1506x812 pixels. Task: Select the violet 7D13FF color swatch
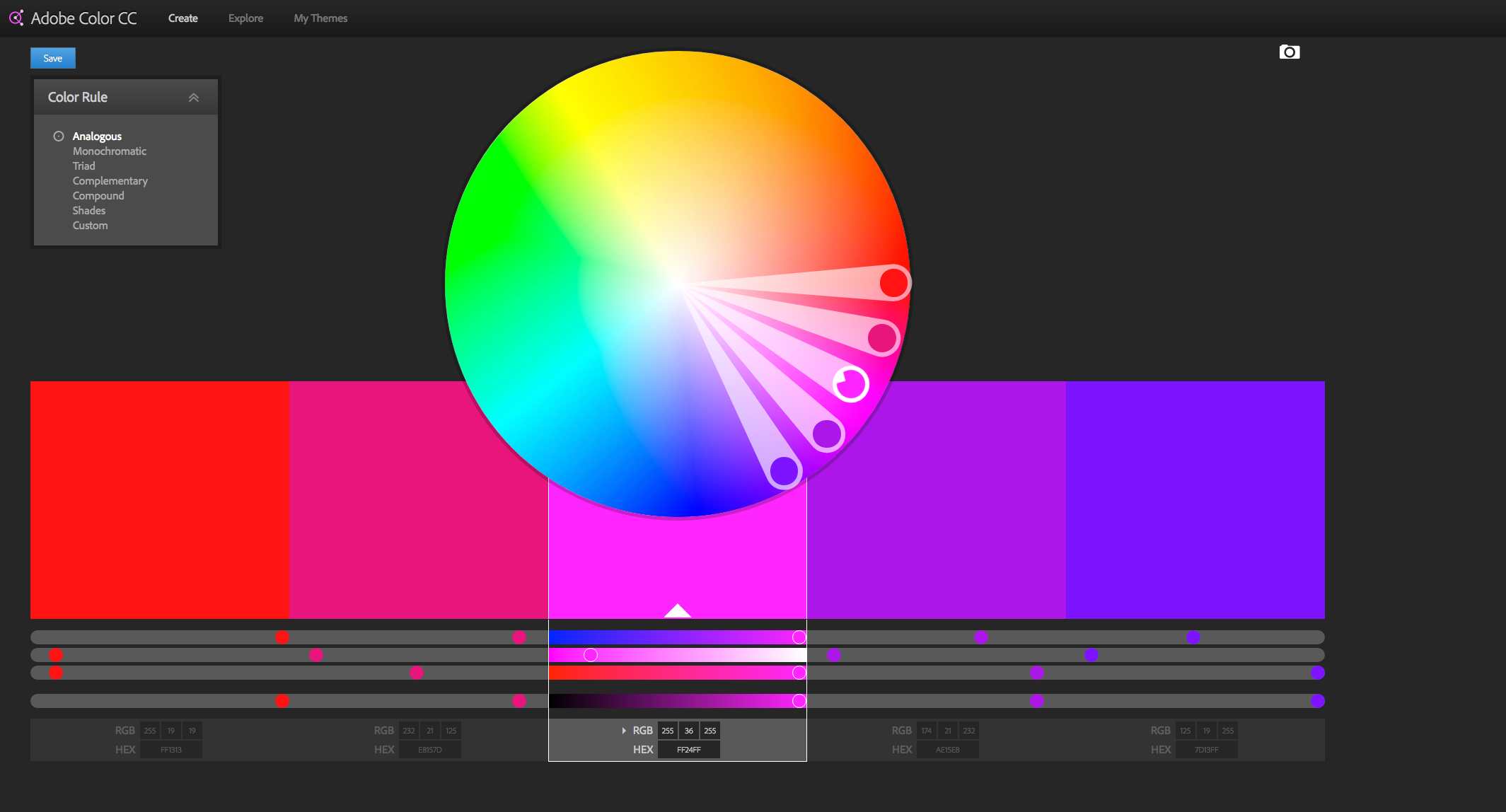pyautogui.click(x=1195, y=500)
